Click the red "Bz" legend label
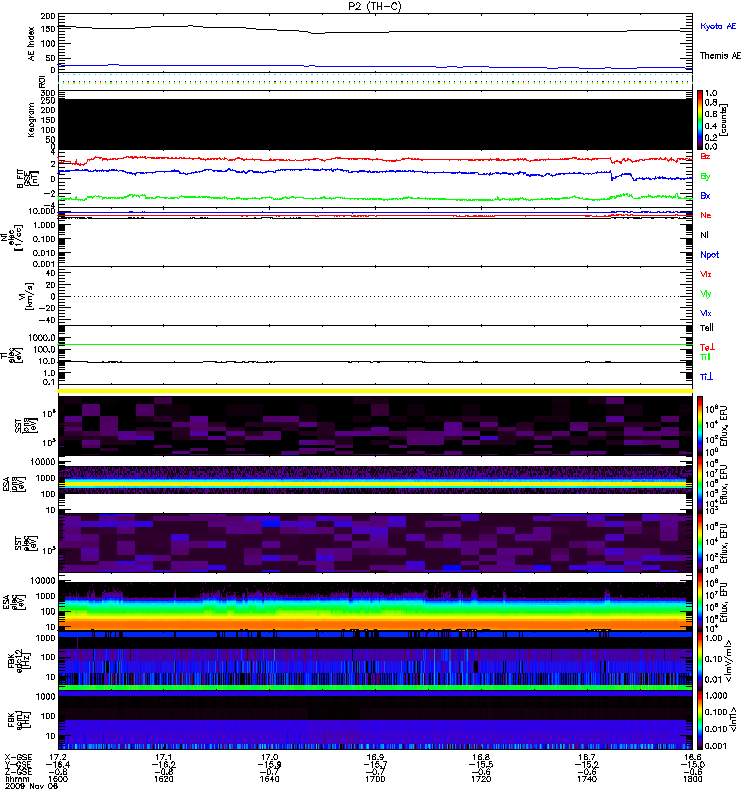This screenshot has height=800, width=750. (x=705, y=156)
